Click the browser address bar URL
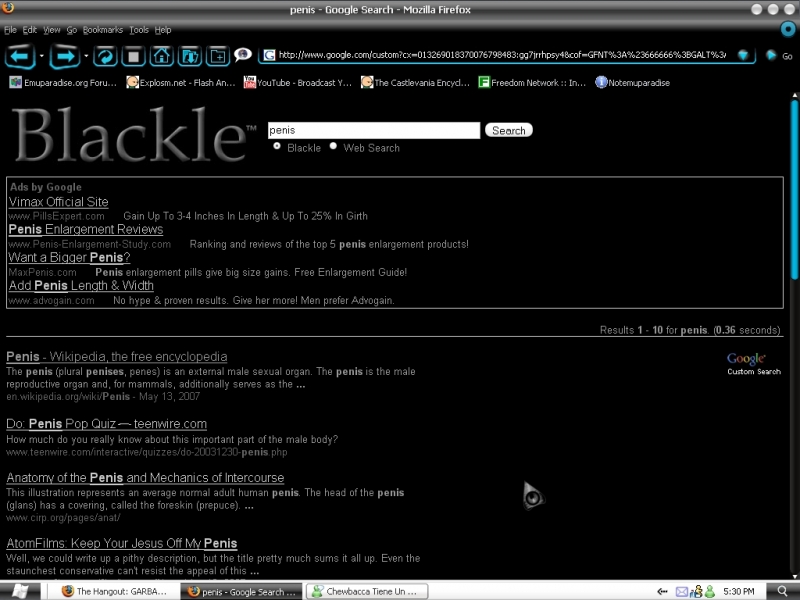The width and height of the screenshot is (800, 600). [502, 55]
